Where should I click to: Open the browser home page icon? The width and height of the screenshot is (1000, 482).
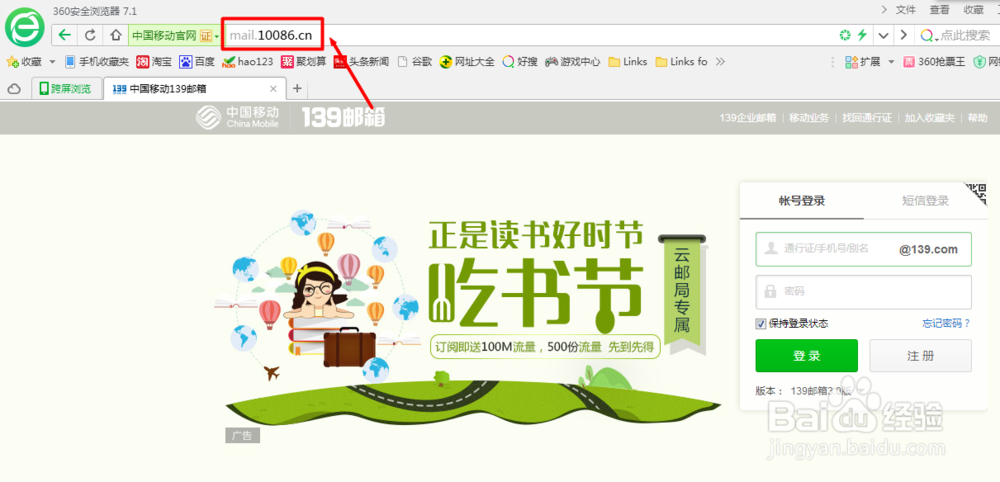click(115, 35)
